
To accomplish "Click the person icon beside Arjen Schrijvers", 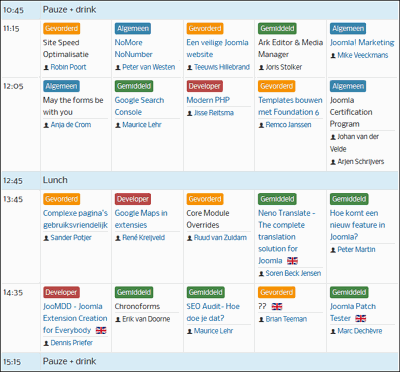I will (333, 162).
